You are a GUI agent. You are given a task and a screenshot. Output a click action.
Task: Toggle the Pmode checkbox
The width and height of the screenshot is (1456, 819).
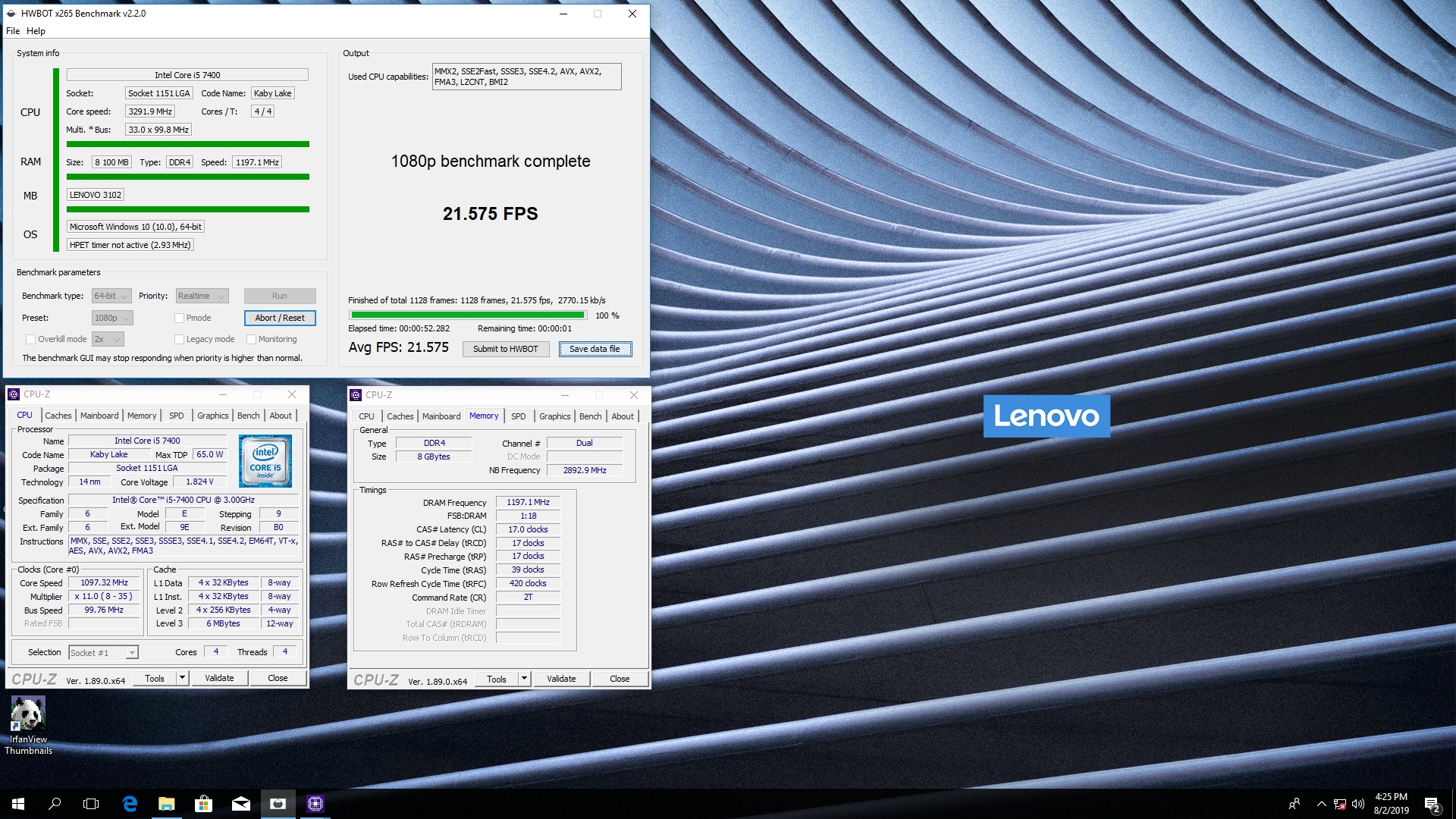180,318
